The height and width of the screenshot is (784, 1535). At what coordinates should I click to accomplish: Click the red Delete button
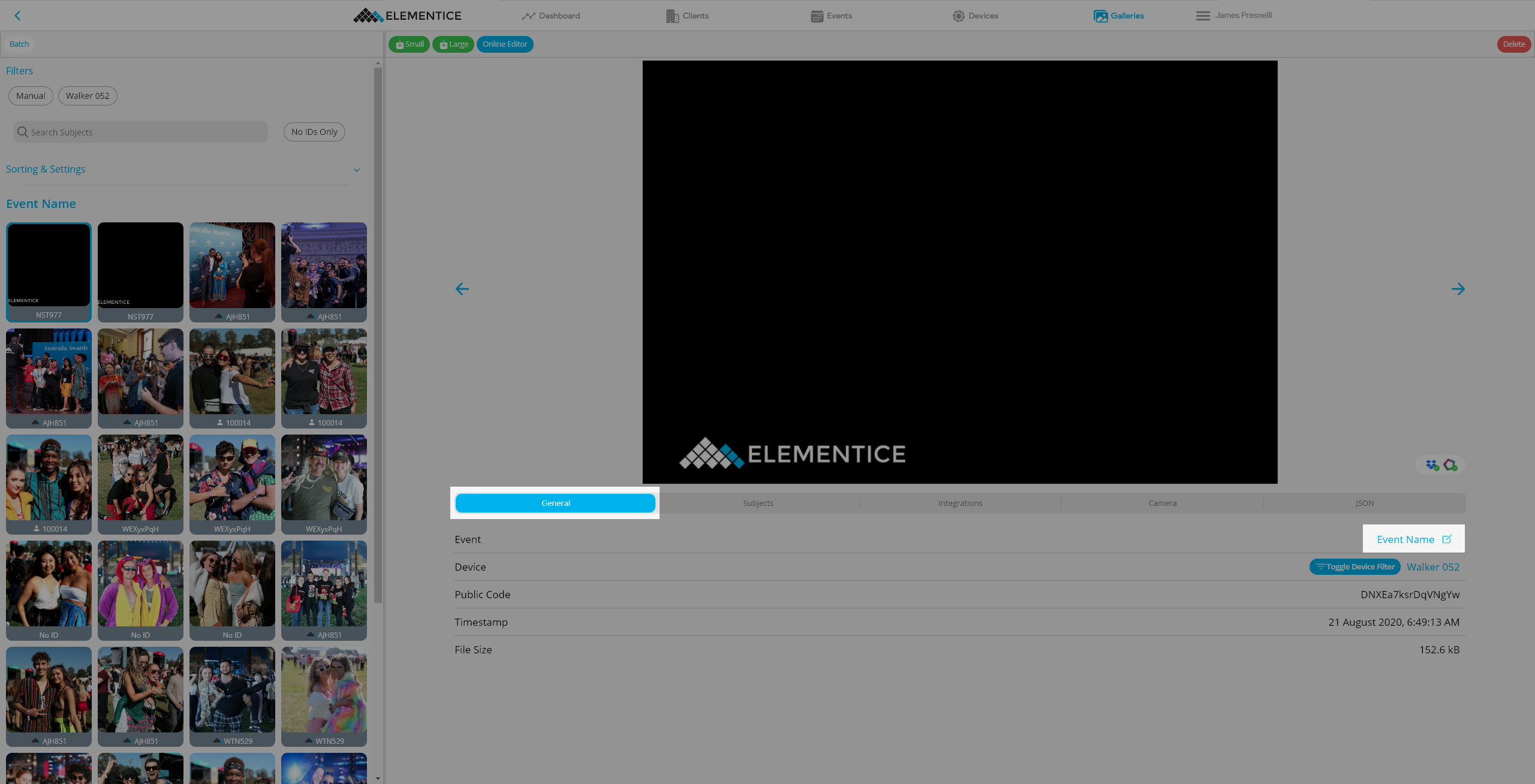(x=1514, y=44)
